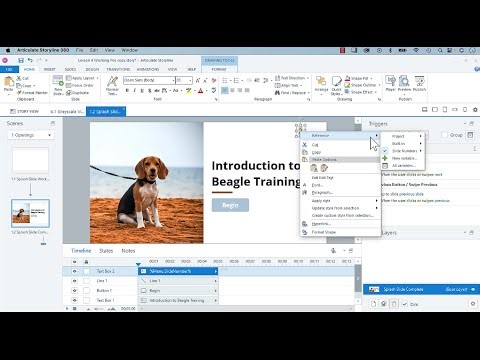Open the font name dropdown
The height and width of the screenshot is (360, 480).
[173, 80]
